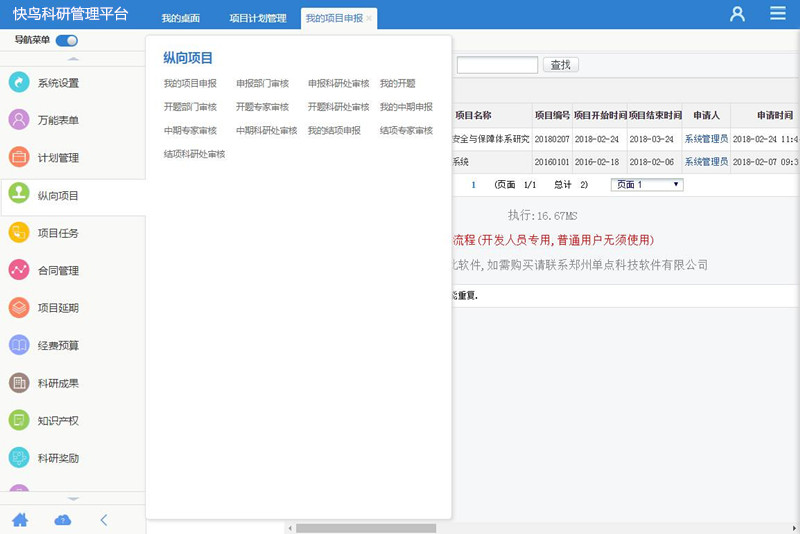Click the 纵向项目 popup panel heading
The width and height of the screenshot is (800, 534).
tap(188, 58)
